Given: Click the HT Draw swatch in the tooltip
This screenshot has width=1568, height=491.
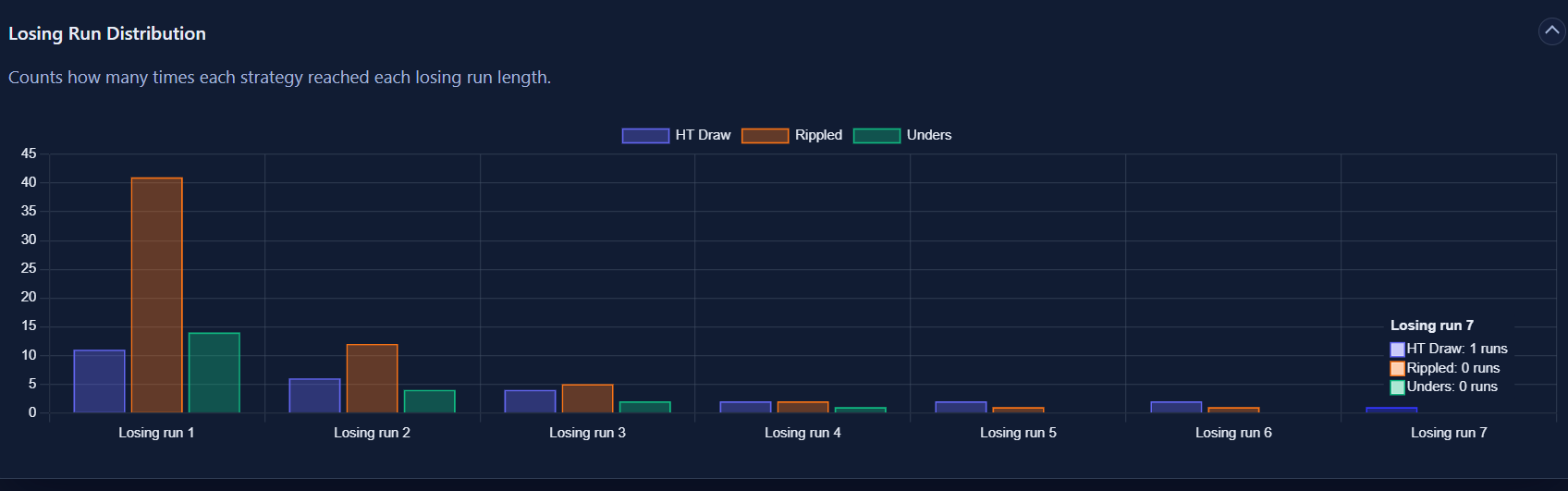Looking at the screenshot, I should (x=1397, y=350).
